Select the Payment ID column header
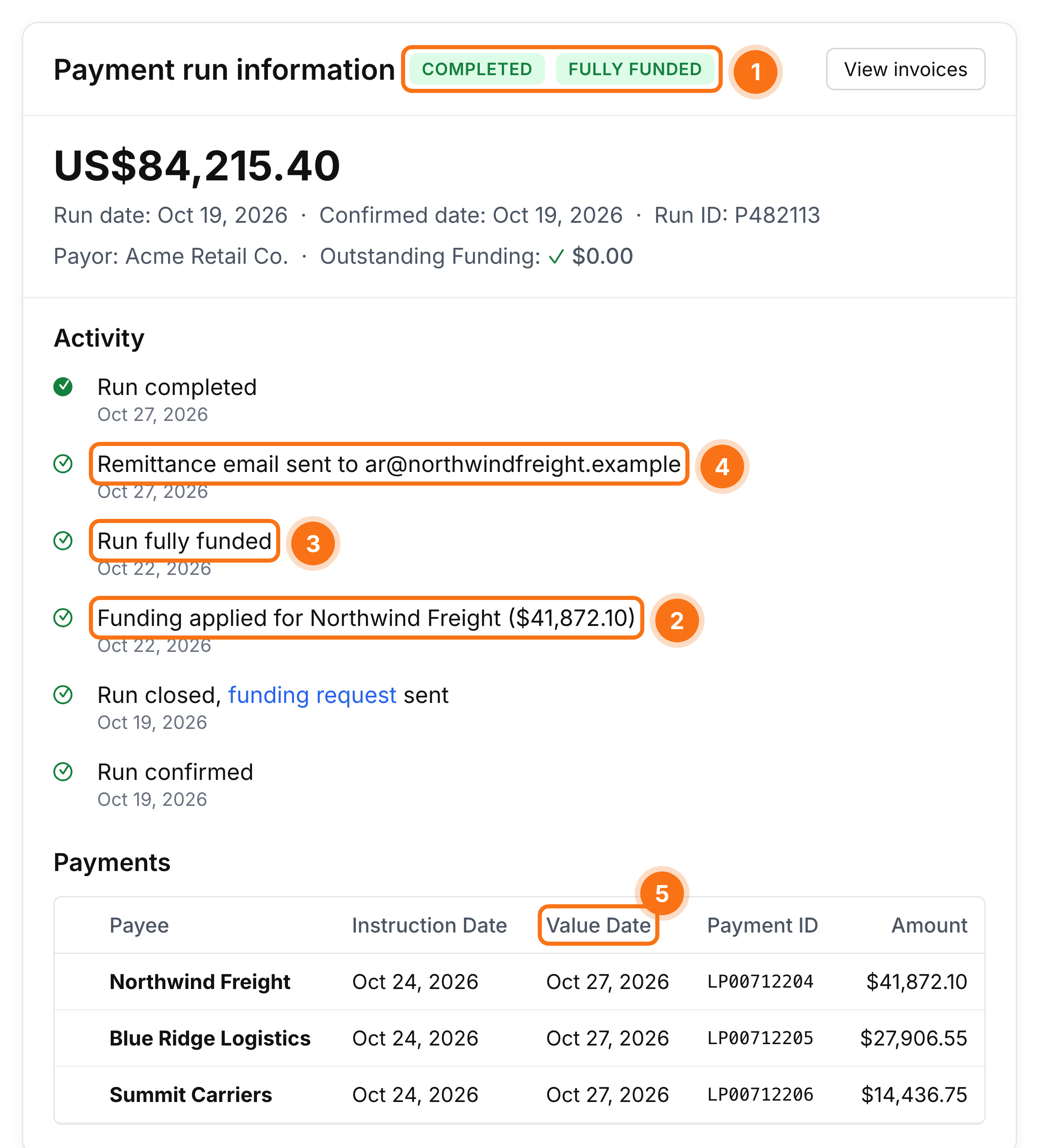The width and height of the screenshot is (1039, 1148). coord(762,925)
